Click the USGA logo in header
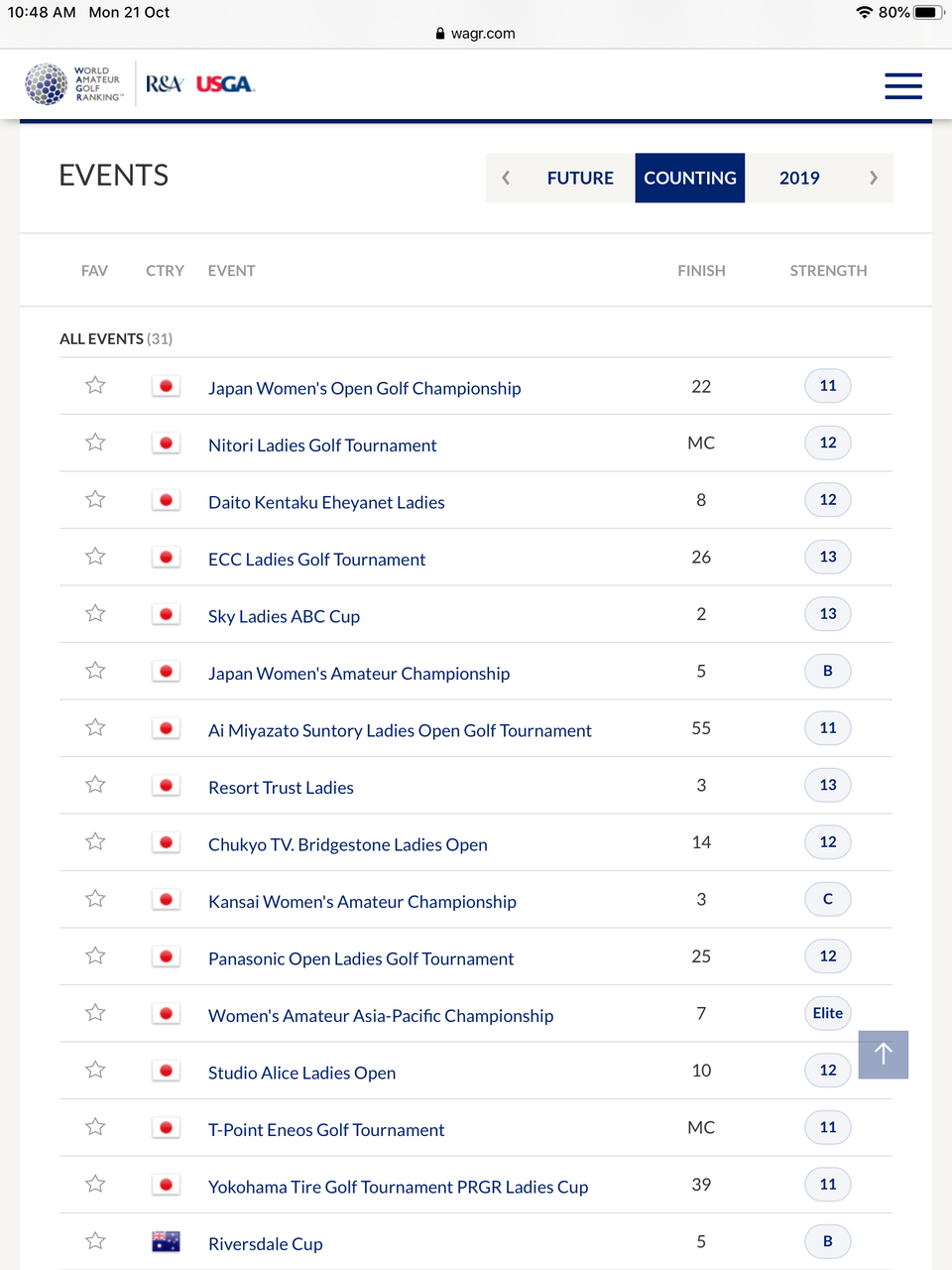The image size is (952, 1270). [225, 84]
